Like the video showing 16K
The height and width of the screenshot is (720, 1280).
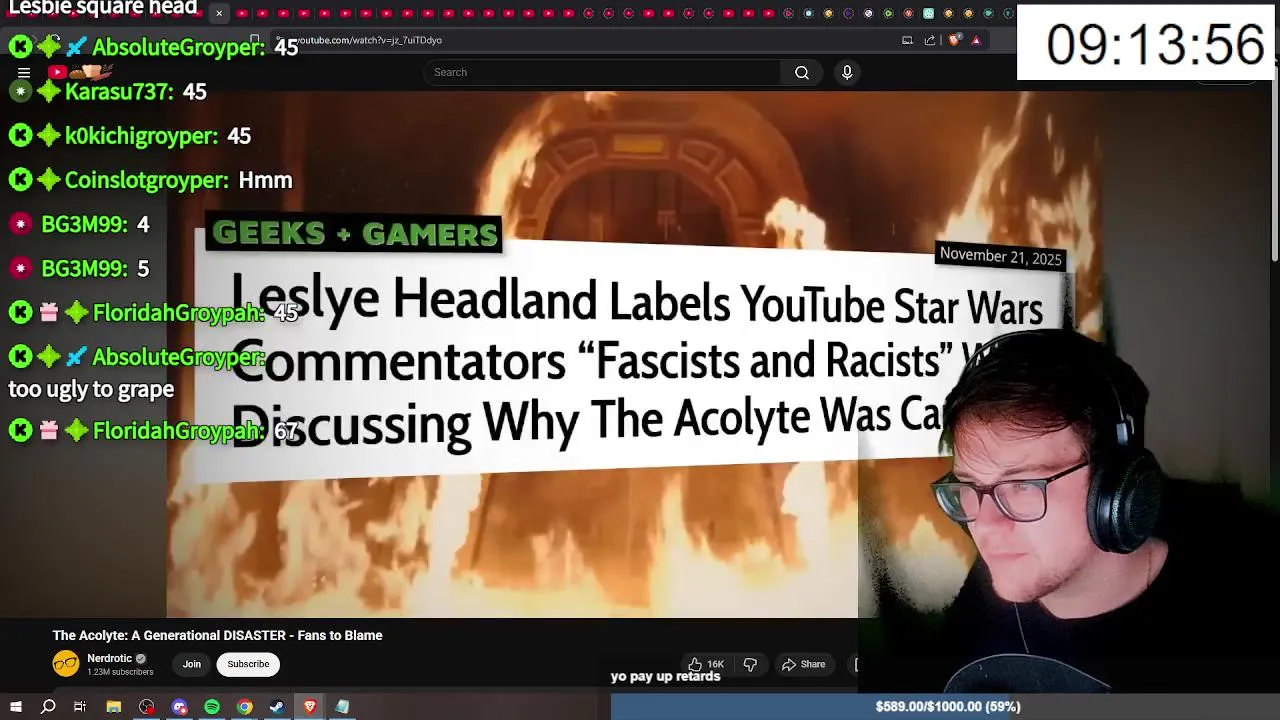tap(706, 664)
